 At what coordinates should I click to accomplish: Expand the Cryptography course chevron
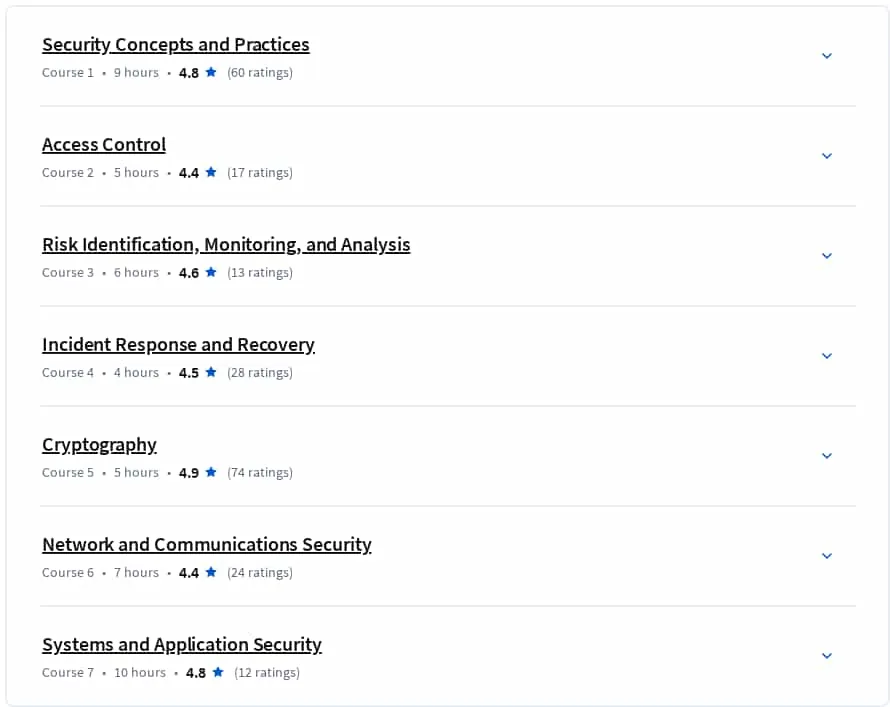pos(826,456)
